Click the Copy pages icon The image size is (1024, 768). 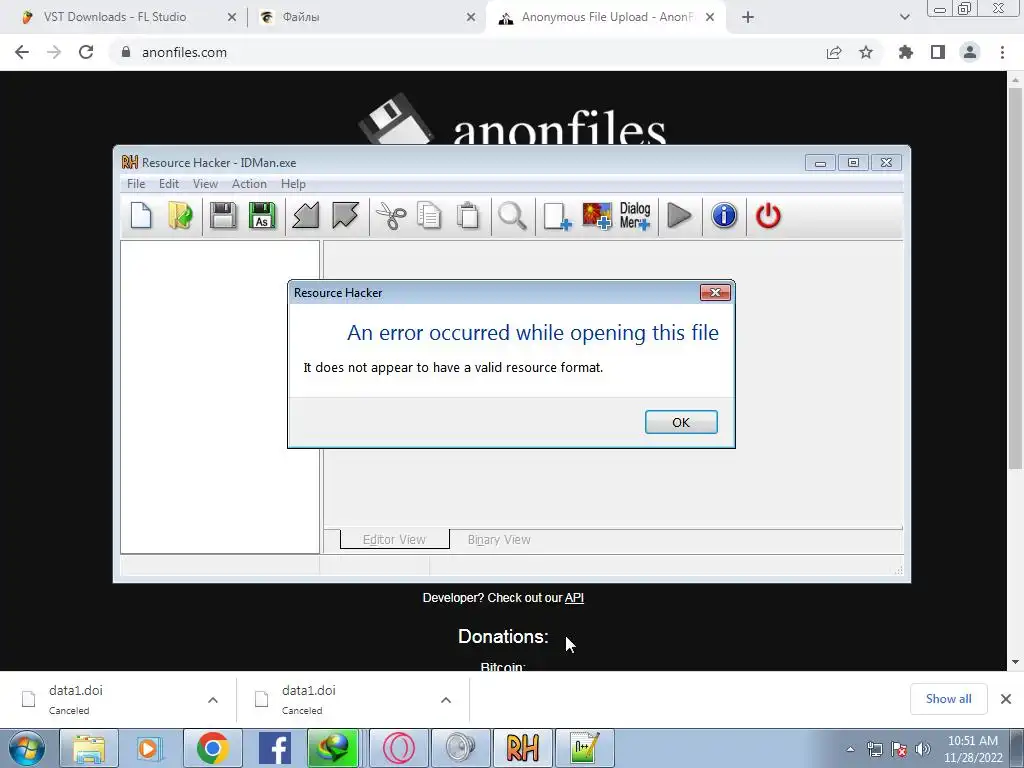coord(429,216)
